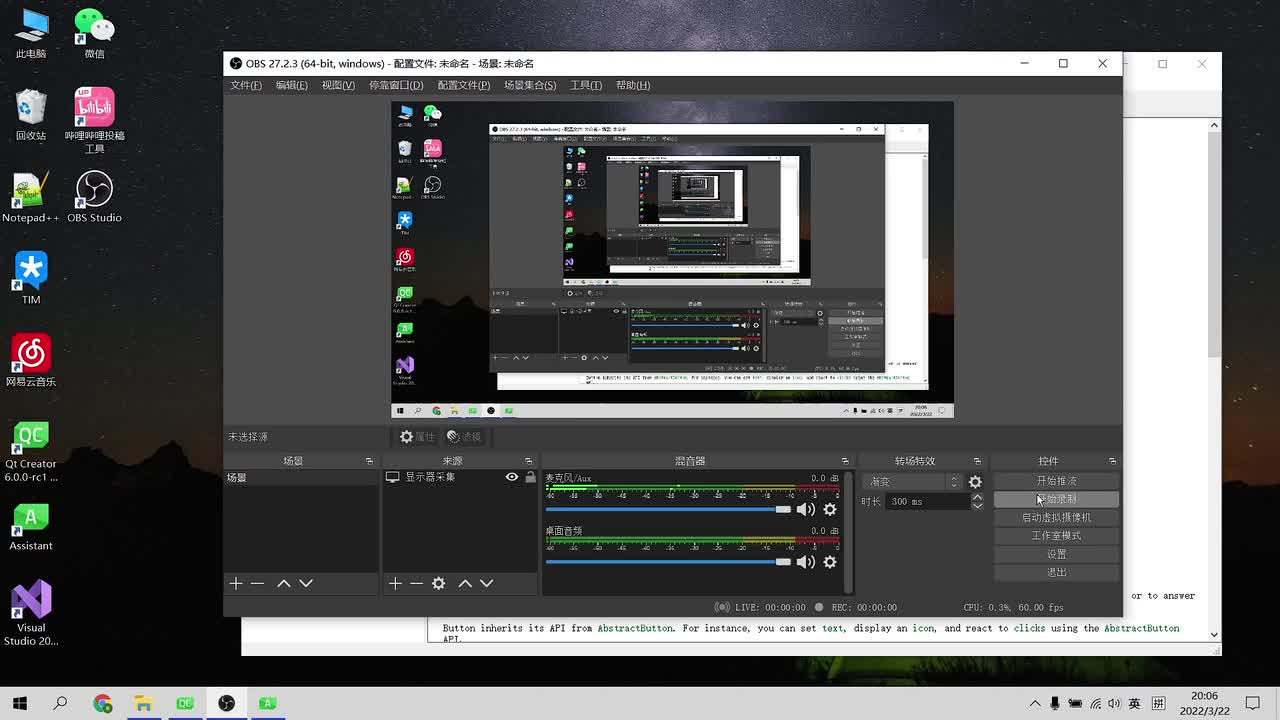The height and width of the screenshot is (720, 1280).
Task: Open the 视图(V) menu
Action: coord(338,85)
